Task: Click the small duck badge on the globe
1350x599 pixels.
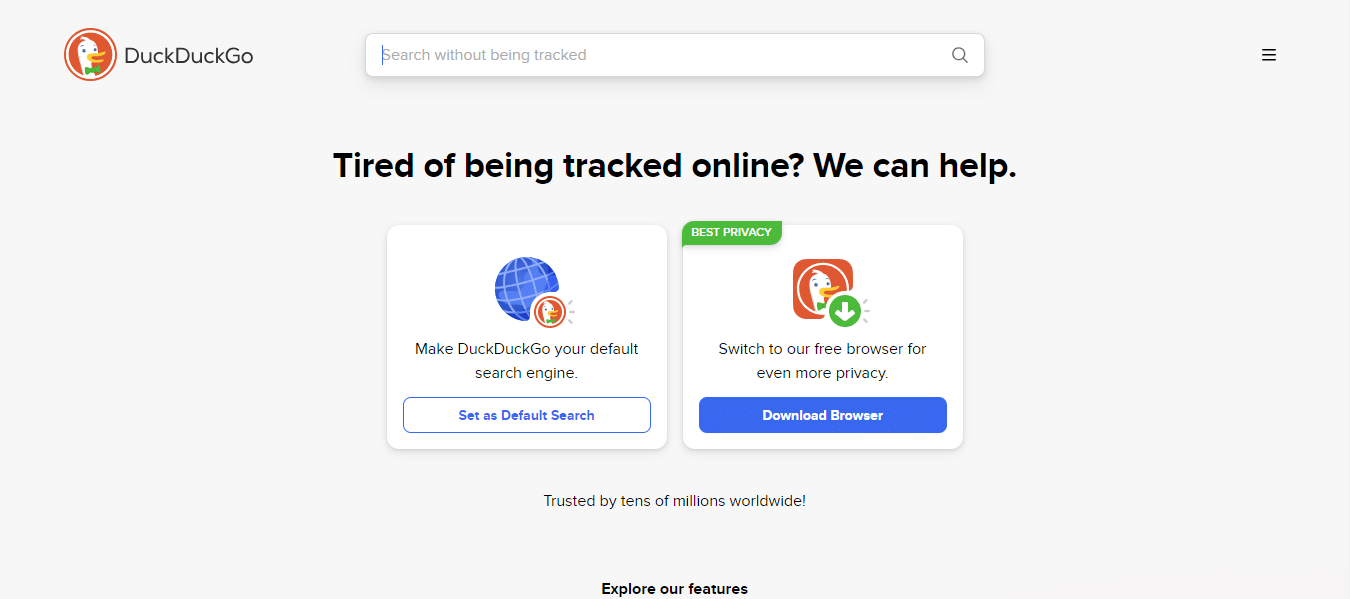Action: pos(548,311)
